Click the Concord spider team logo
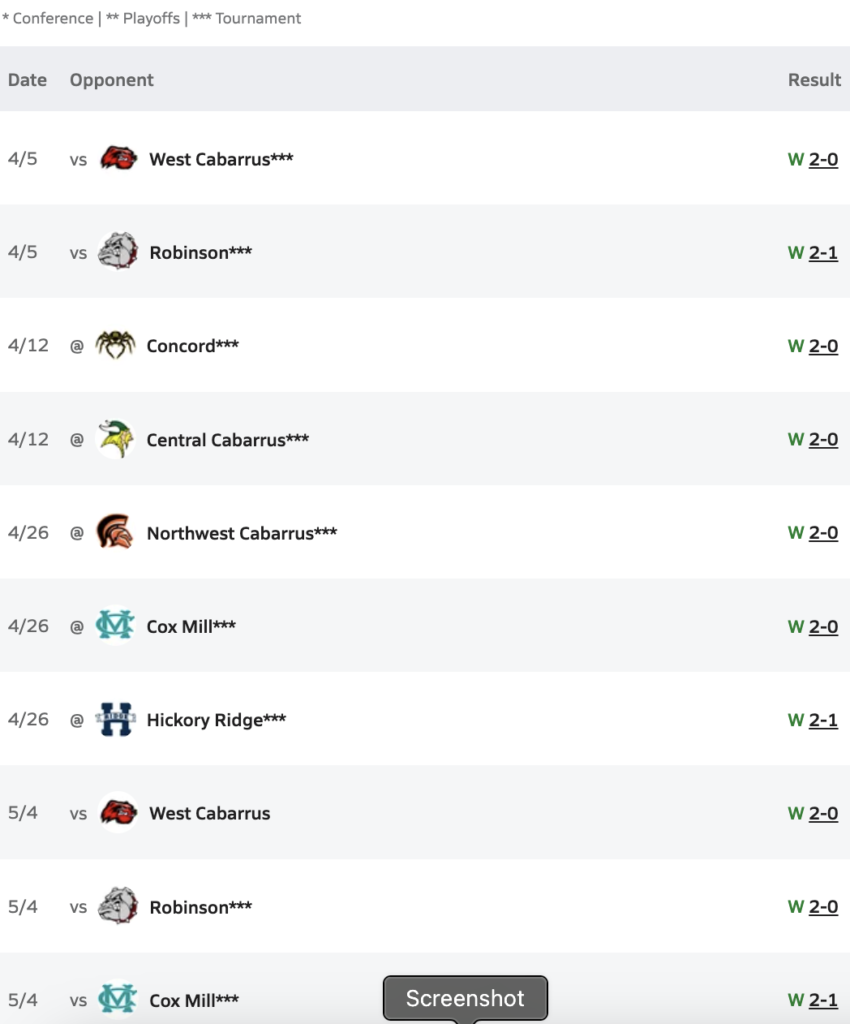850x1024 pixels. coord(116,345)
